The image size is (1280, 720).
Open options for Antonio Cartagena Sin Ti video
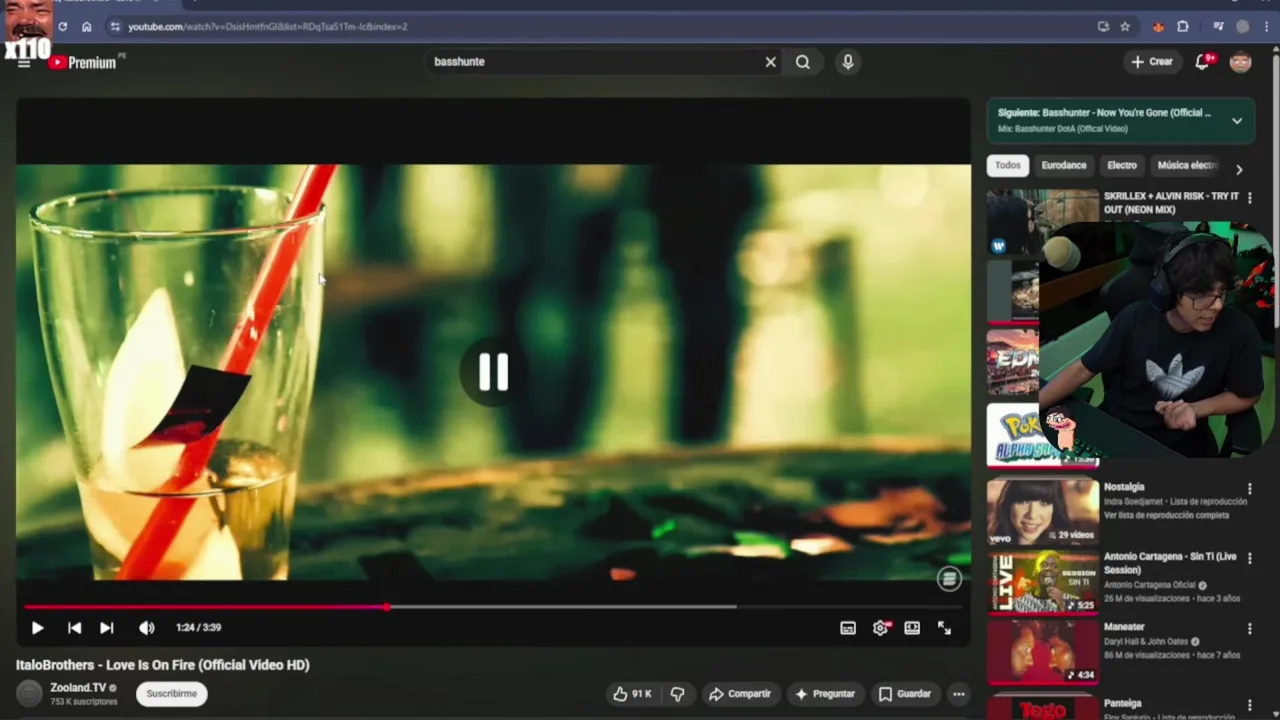1249,558
